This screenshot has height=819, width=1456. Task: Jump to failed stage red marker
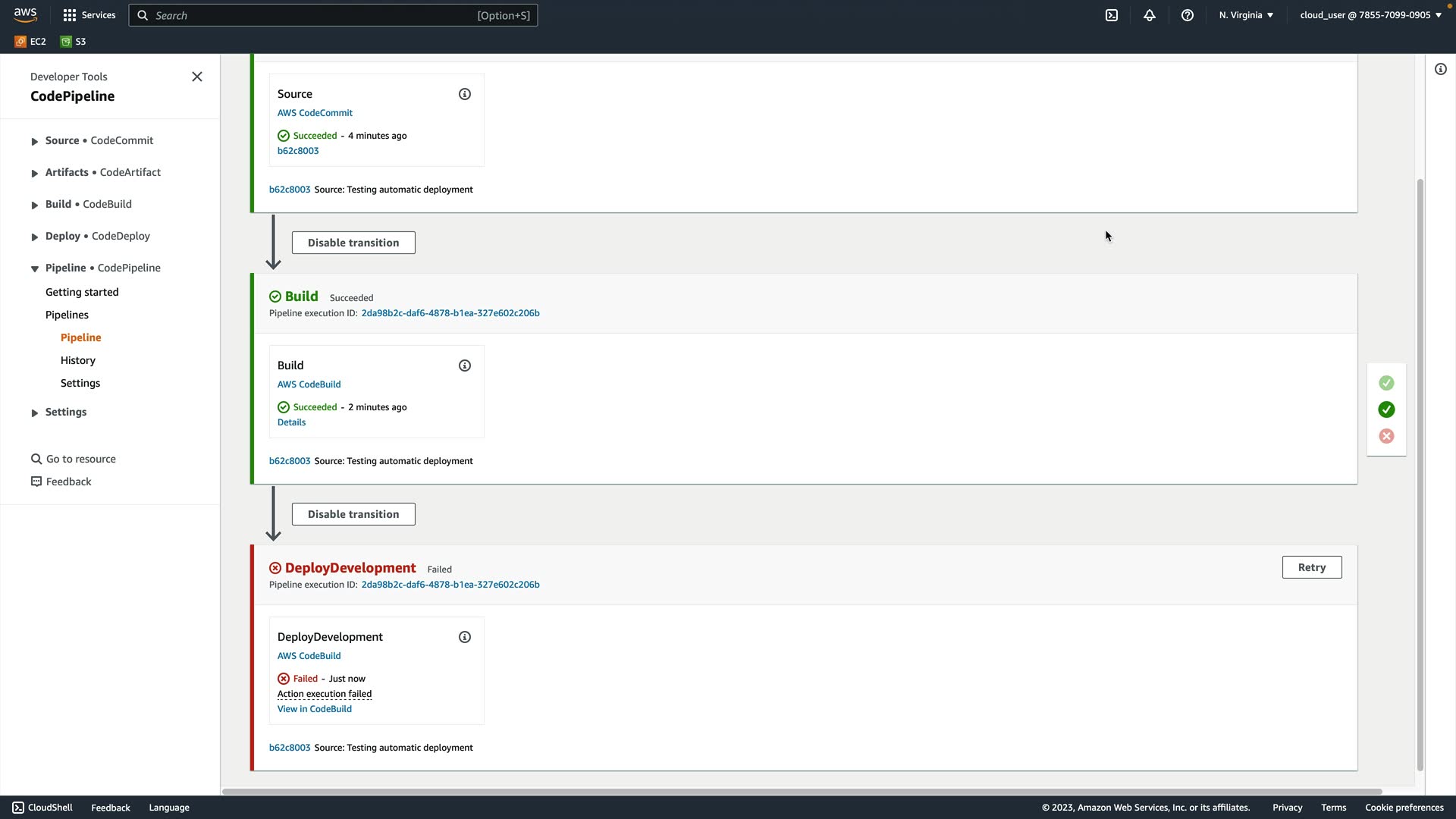coord(1386,436)
